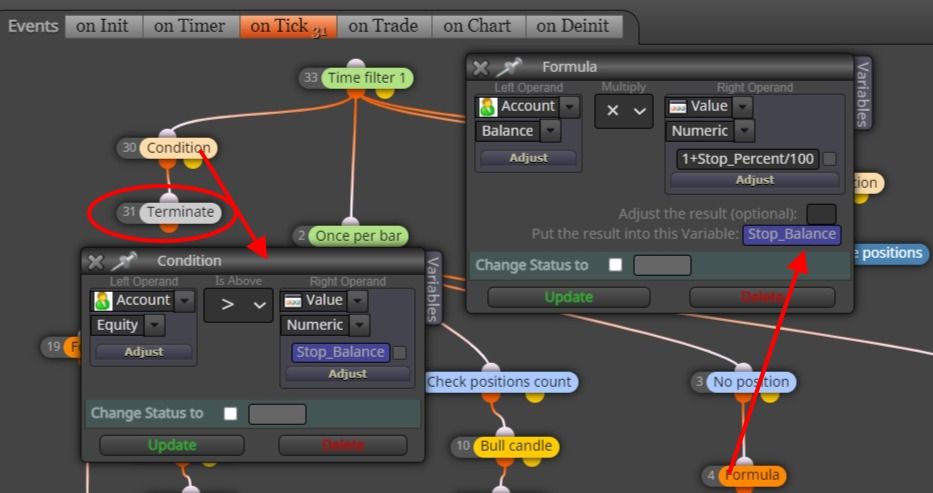Open Numeric dropdown in Formula panel
933x493 pixels.
tap(744, 131)
